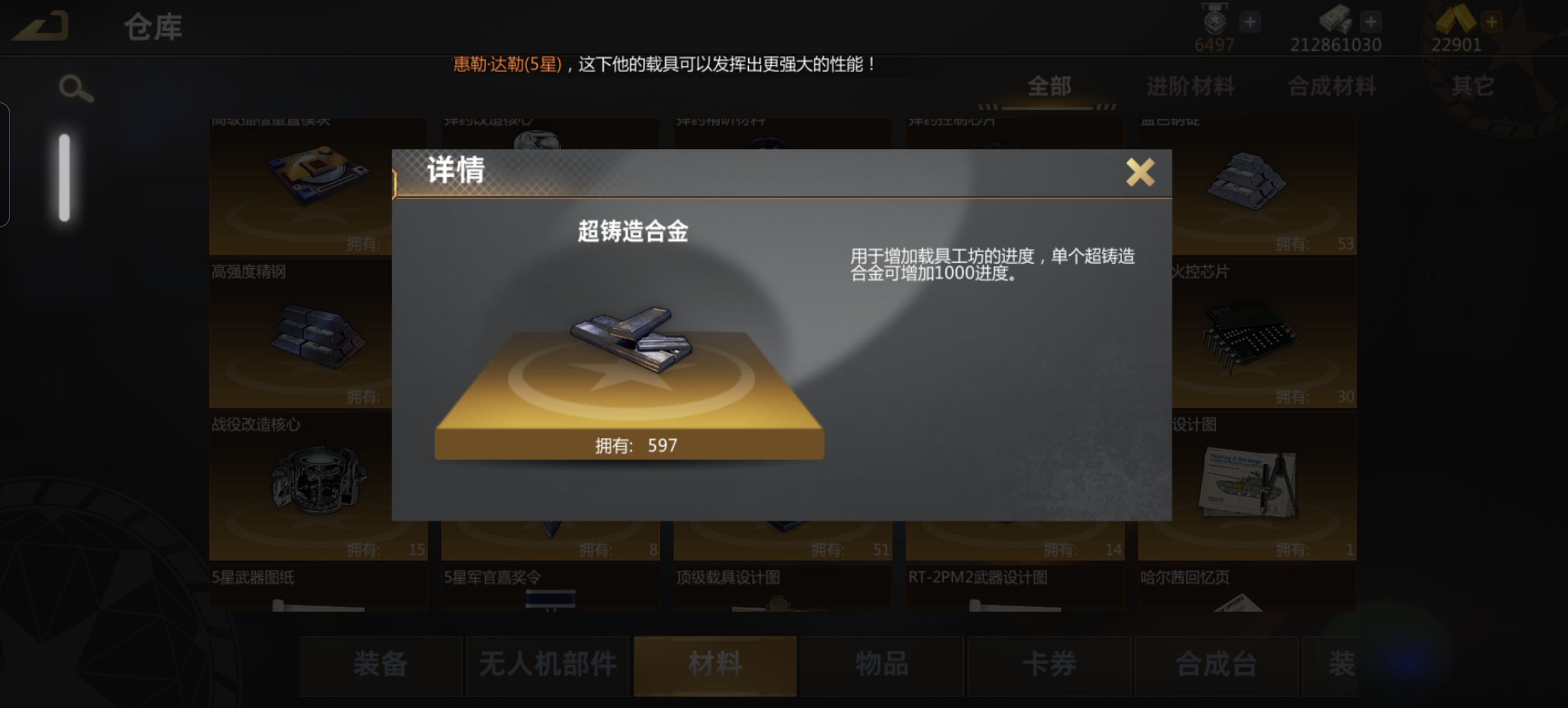Add medals with the plus icon
Screen dimensions: 1568x708
[x=1250, y=22]
